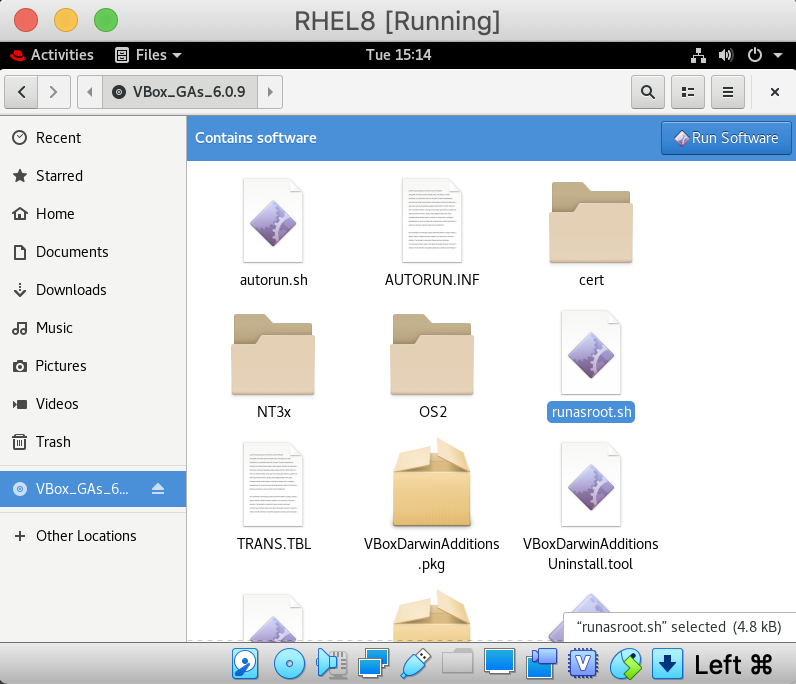This screenshot has width=796, height=684.
Task: Open the hamburger menu in Files
Action: (727, 92)
